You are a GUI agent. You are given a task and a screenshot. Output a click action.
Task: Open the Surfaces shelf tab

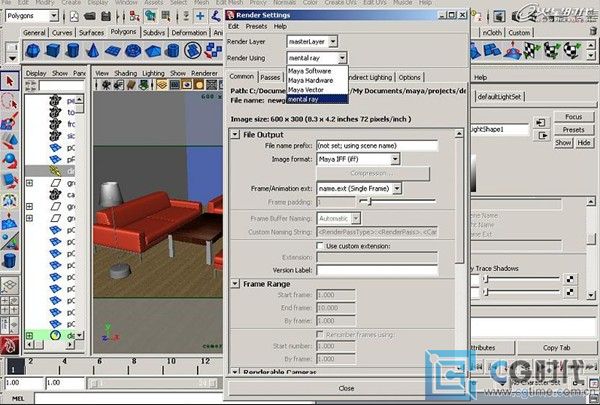[x=91, y=33]
